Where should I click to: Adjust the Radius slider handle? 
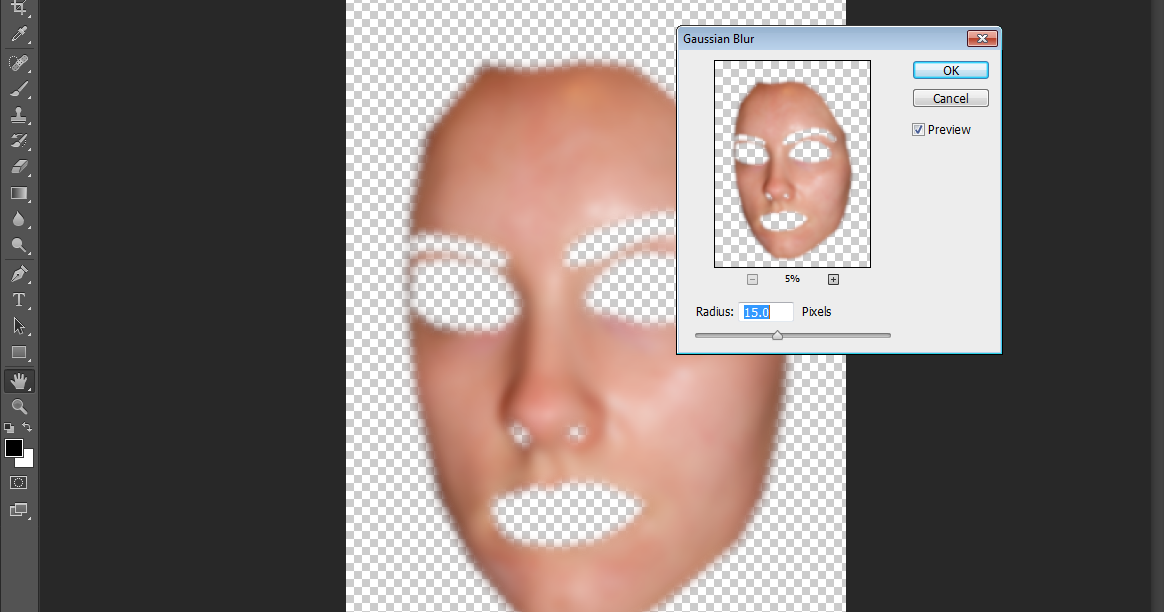click(778, 335)
